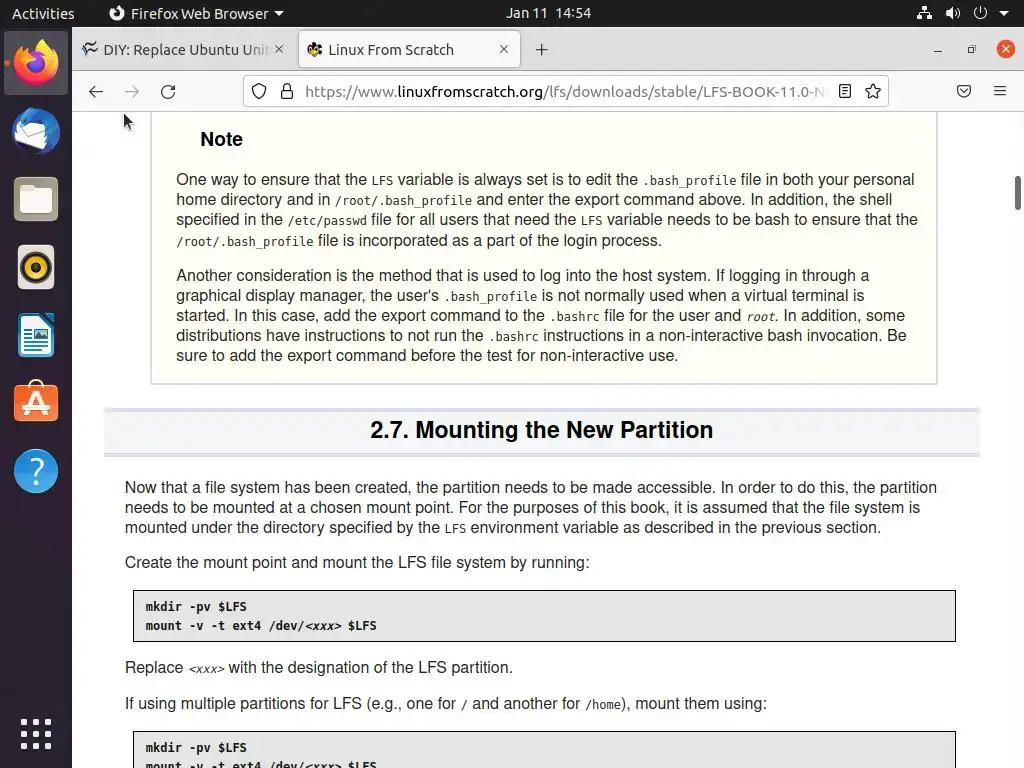Restore or maximize the Firefox window

click(972, 50)
